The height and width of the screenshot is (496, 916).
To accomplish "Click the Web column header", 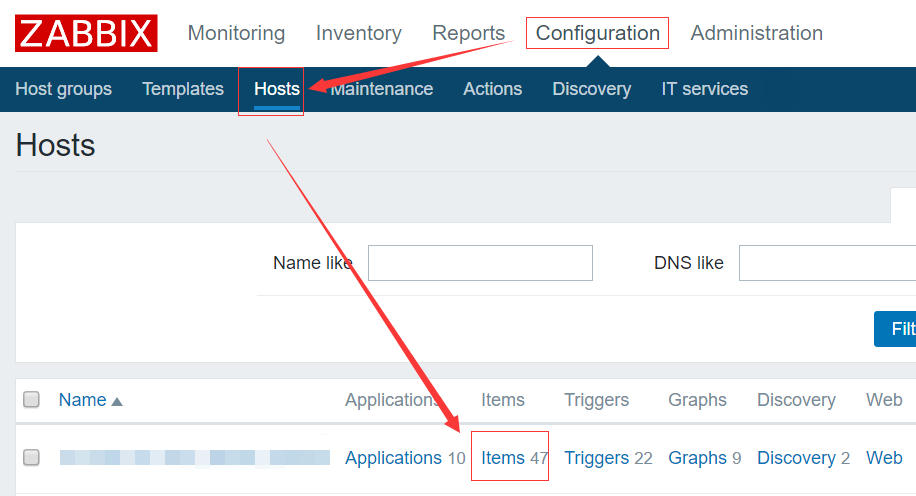I will point(884,400).
